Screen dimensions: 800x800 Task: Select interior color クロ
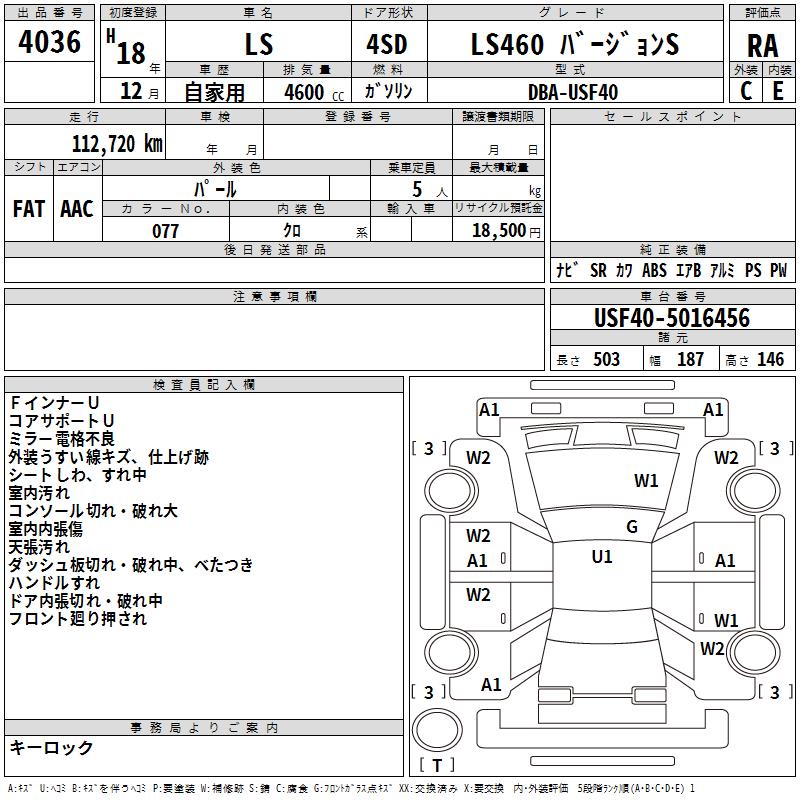pyautogui.click(x=292, y=231)
